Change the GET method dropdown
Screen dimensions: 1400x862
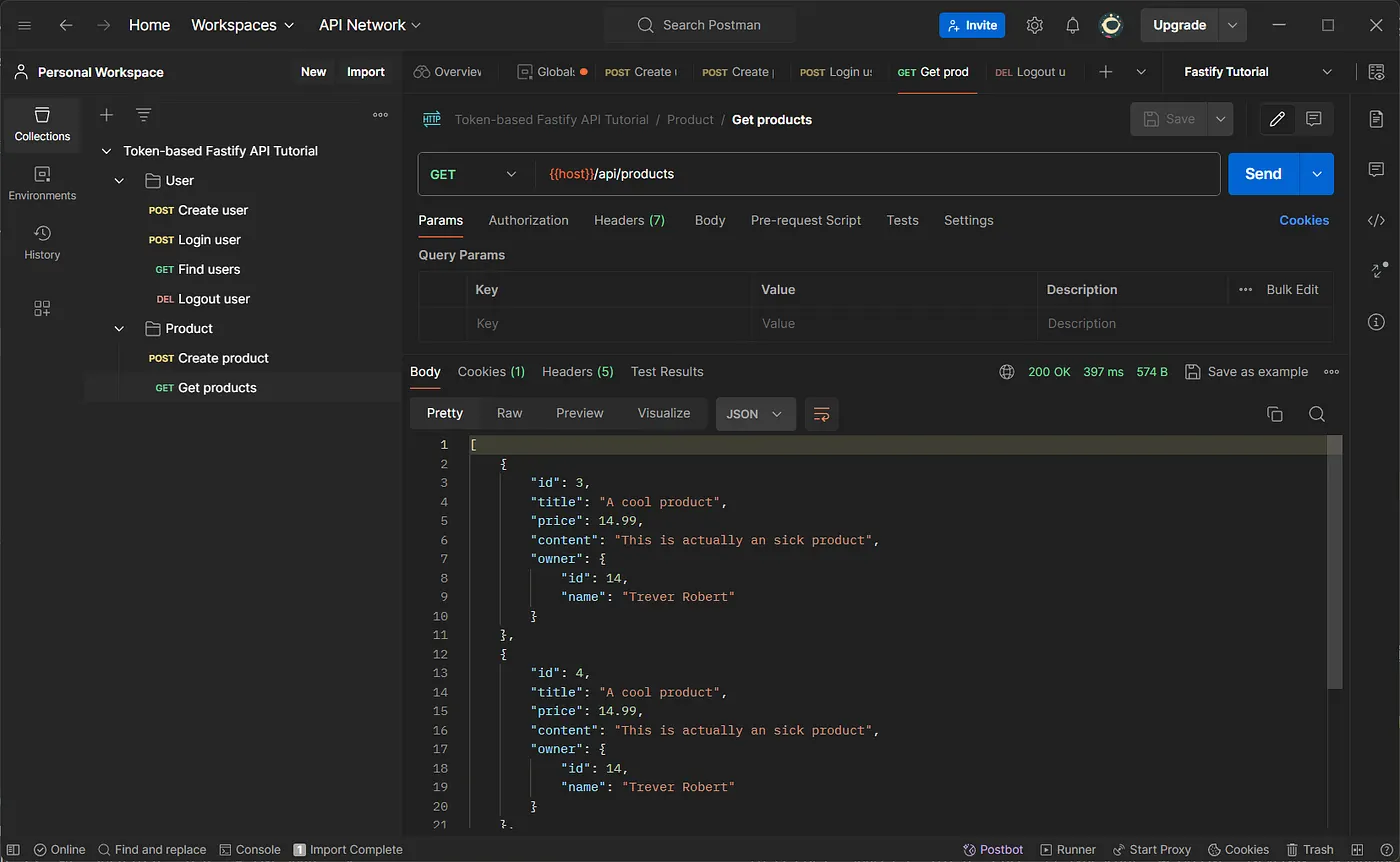coord(475,174)
